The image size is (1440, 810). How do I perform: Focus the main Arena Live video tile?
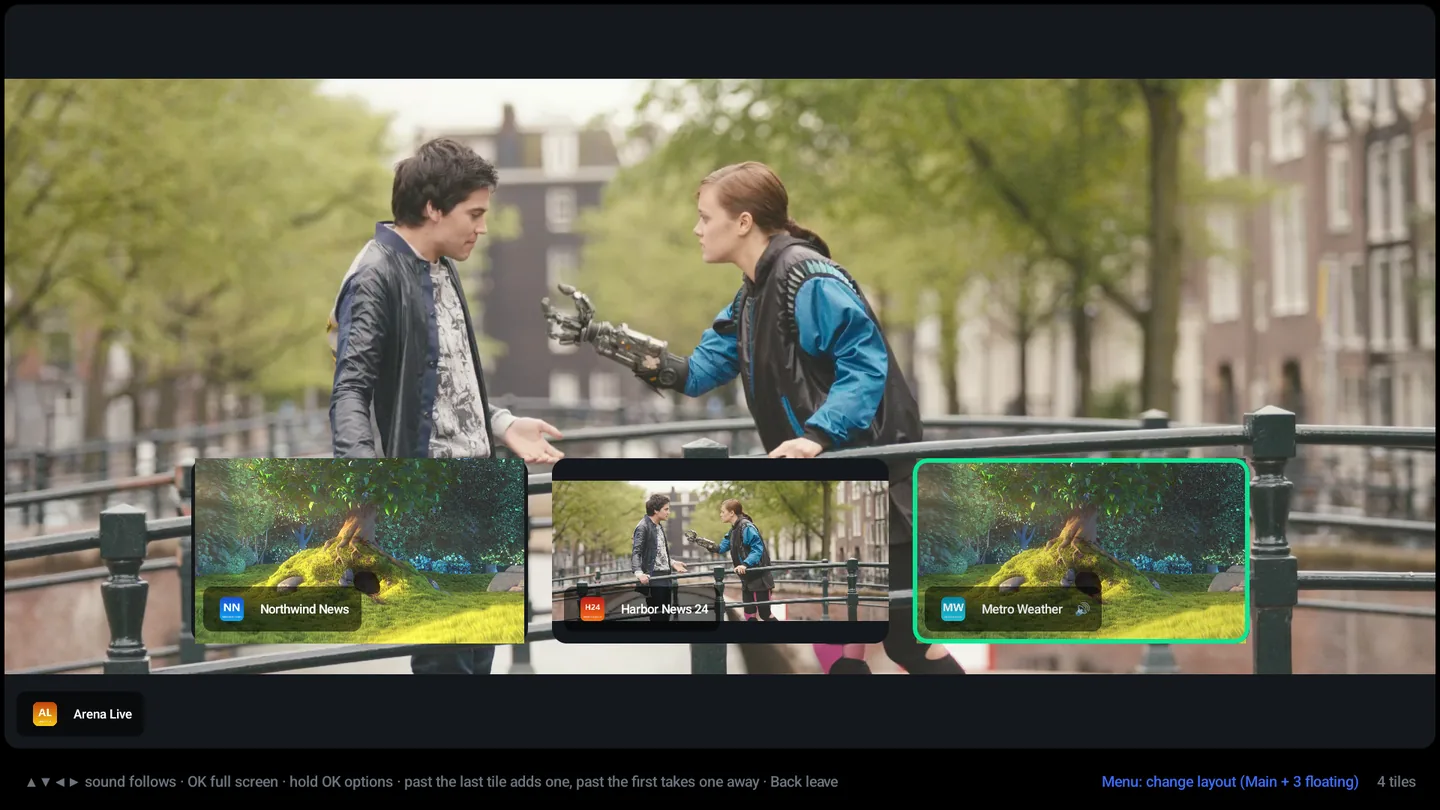point(720,376)
